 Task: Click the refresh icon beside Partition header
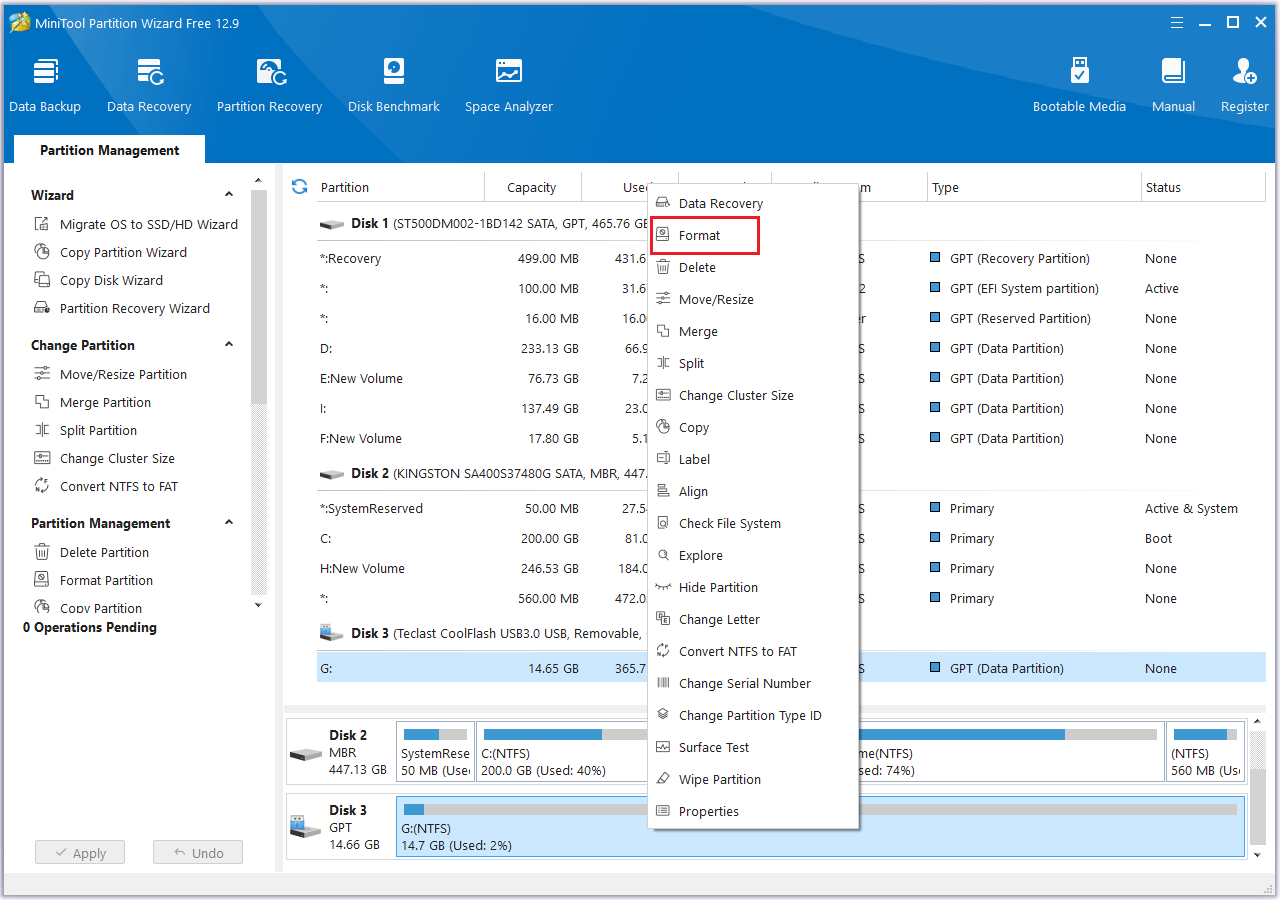[299, 187]
